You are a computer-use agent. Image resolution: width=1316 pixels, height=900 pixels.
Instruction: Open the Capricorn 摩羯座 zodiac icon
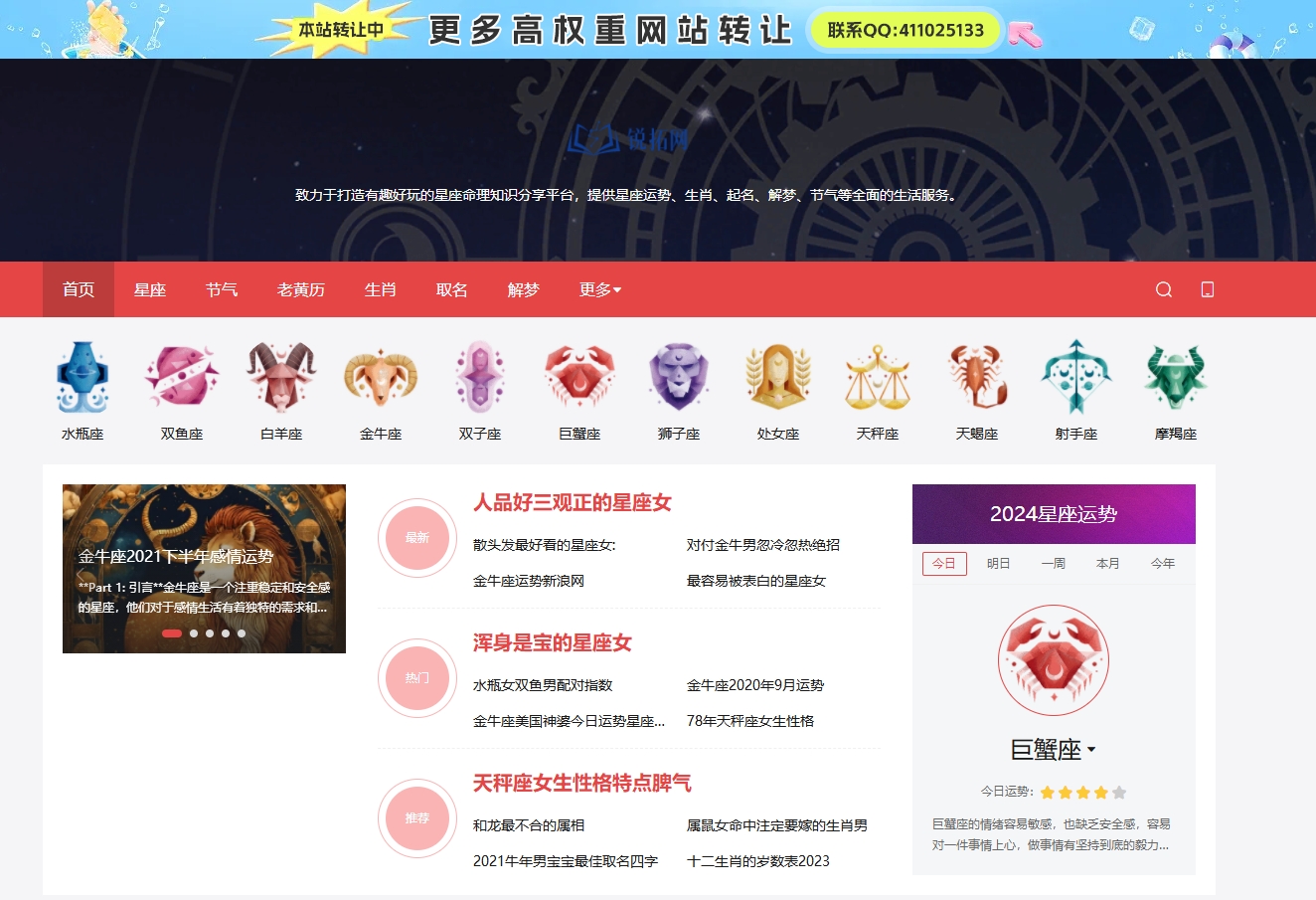[x=1176, y=377]
